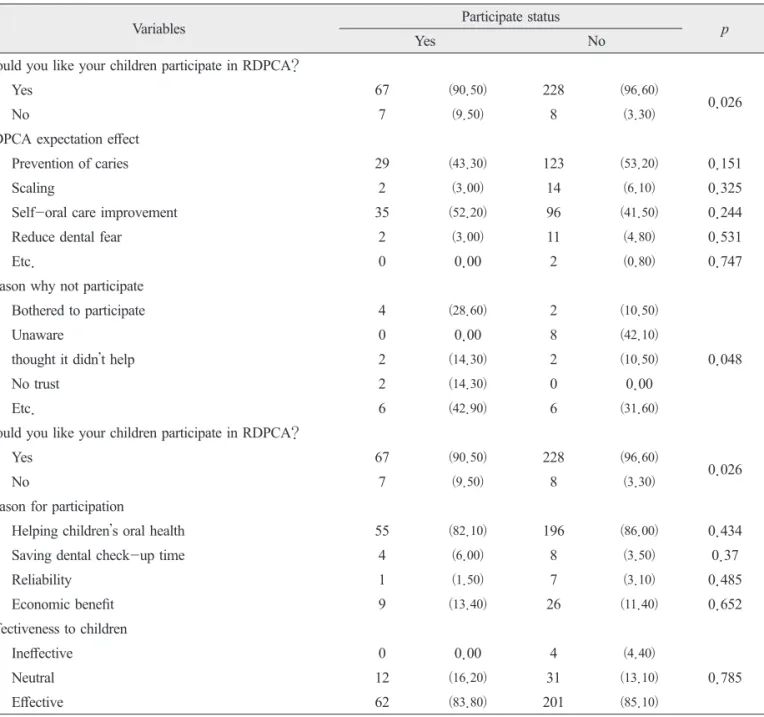
Task: Click the Reduce dental fear label
Action: click(x=66, y=237)
